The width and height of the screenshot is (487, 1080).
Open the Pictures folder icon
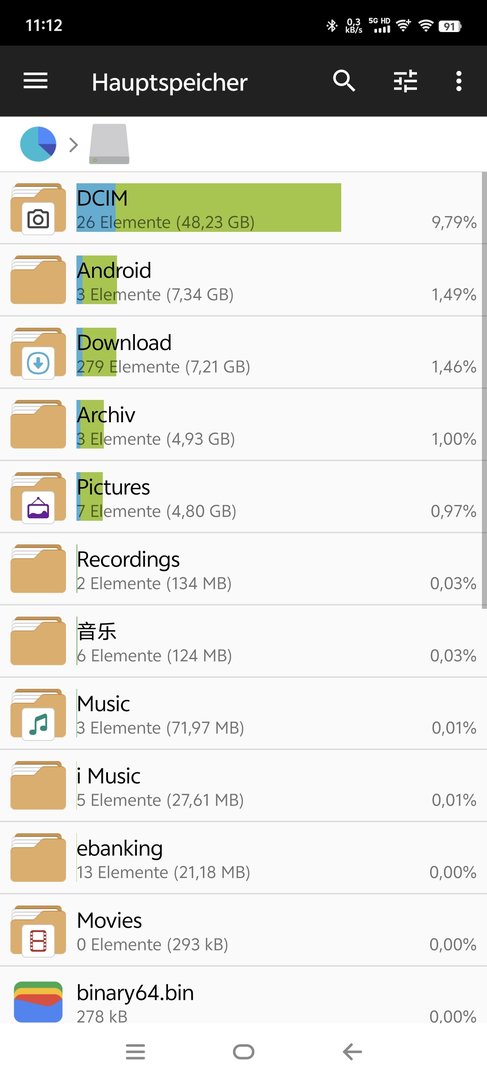[38, 497]
